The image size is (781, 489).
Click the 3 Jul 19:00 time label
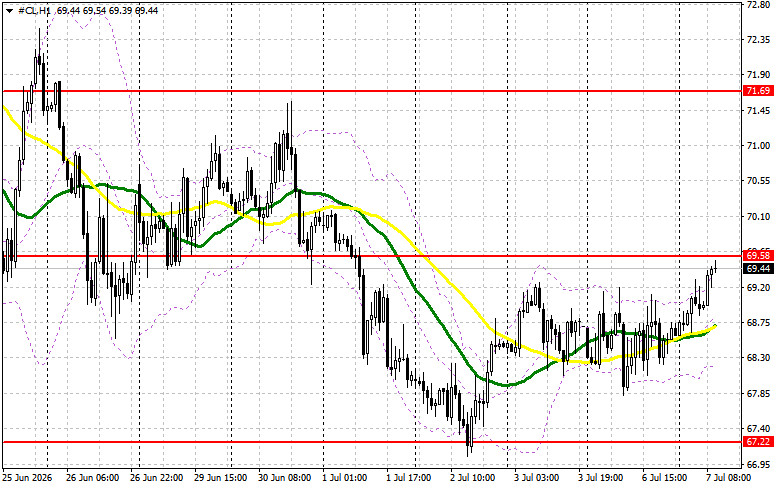pos(600,478)
